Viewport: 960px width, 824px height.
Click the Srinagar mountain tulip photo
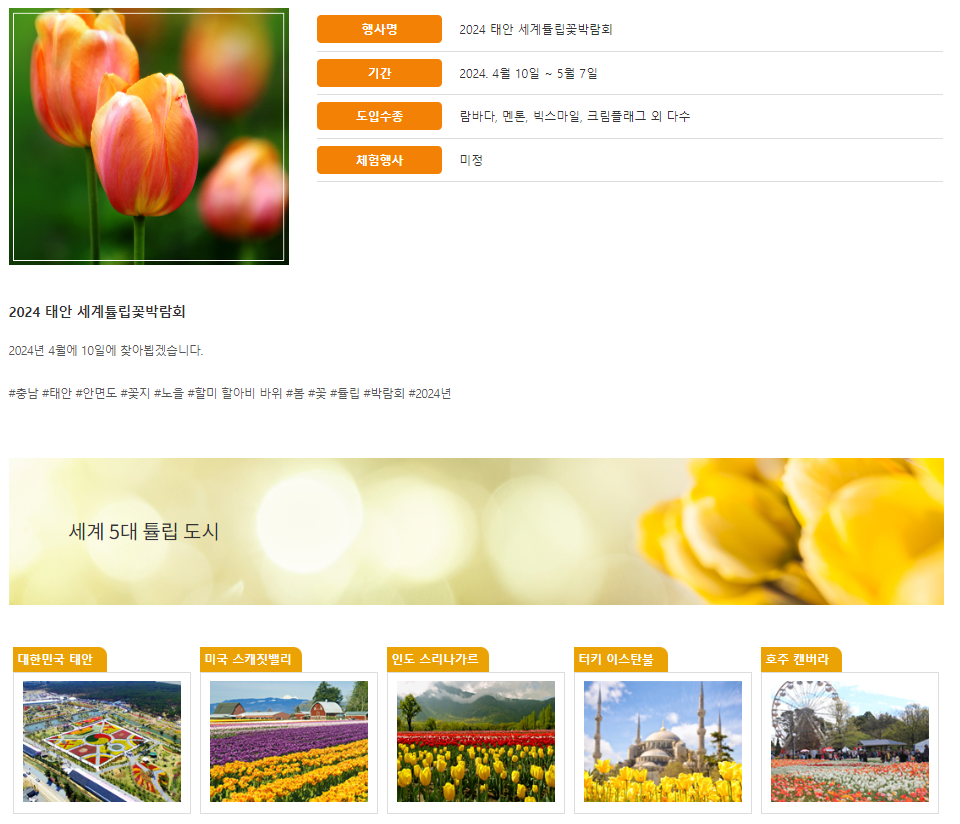[476, 741]
